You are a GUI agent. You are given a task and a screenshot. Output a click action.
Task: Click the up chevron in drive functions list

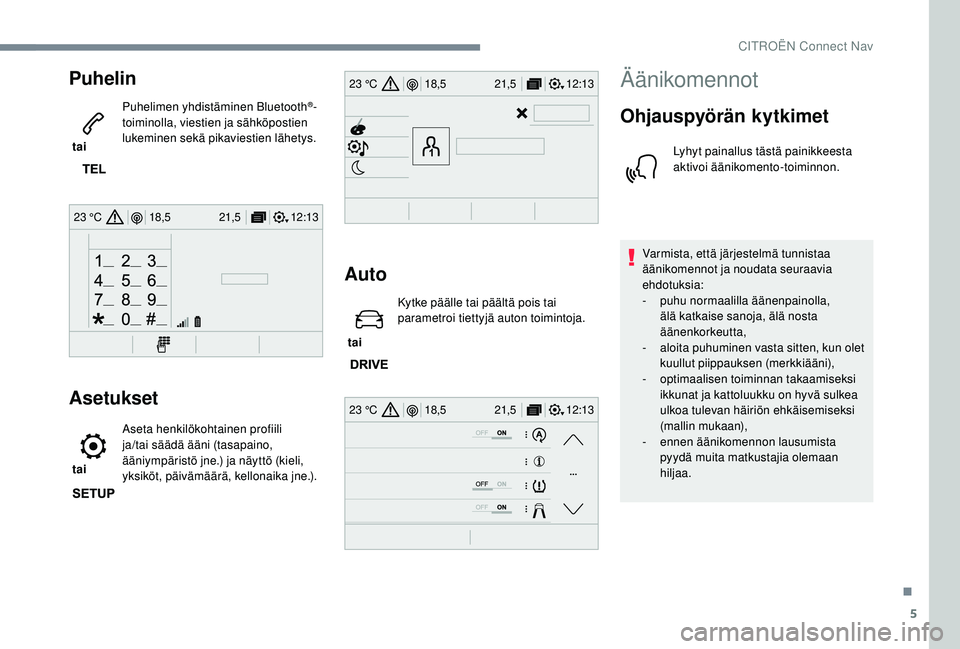(x=573, y=440)
